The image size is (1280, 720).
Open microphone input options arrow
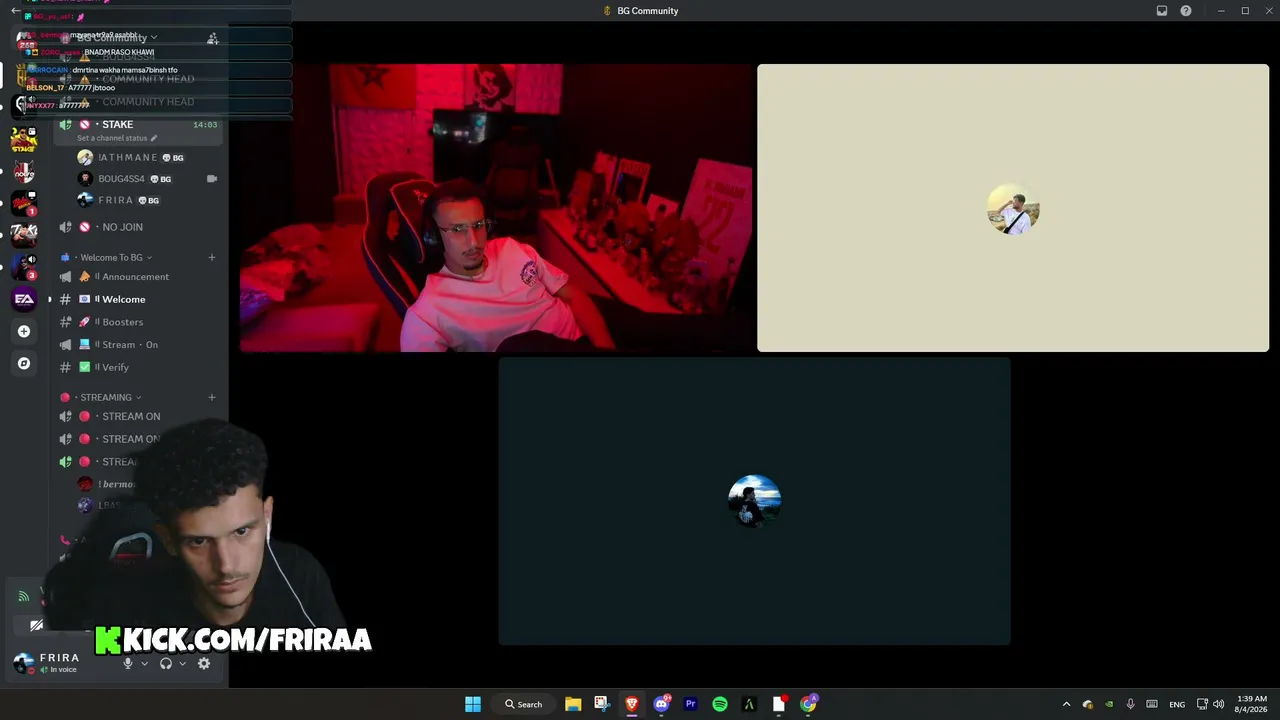point(144,663)
